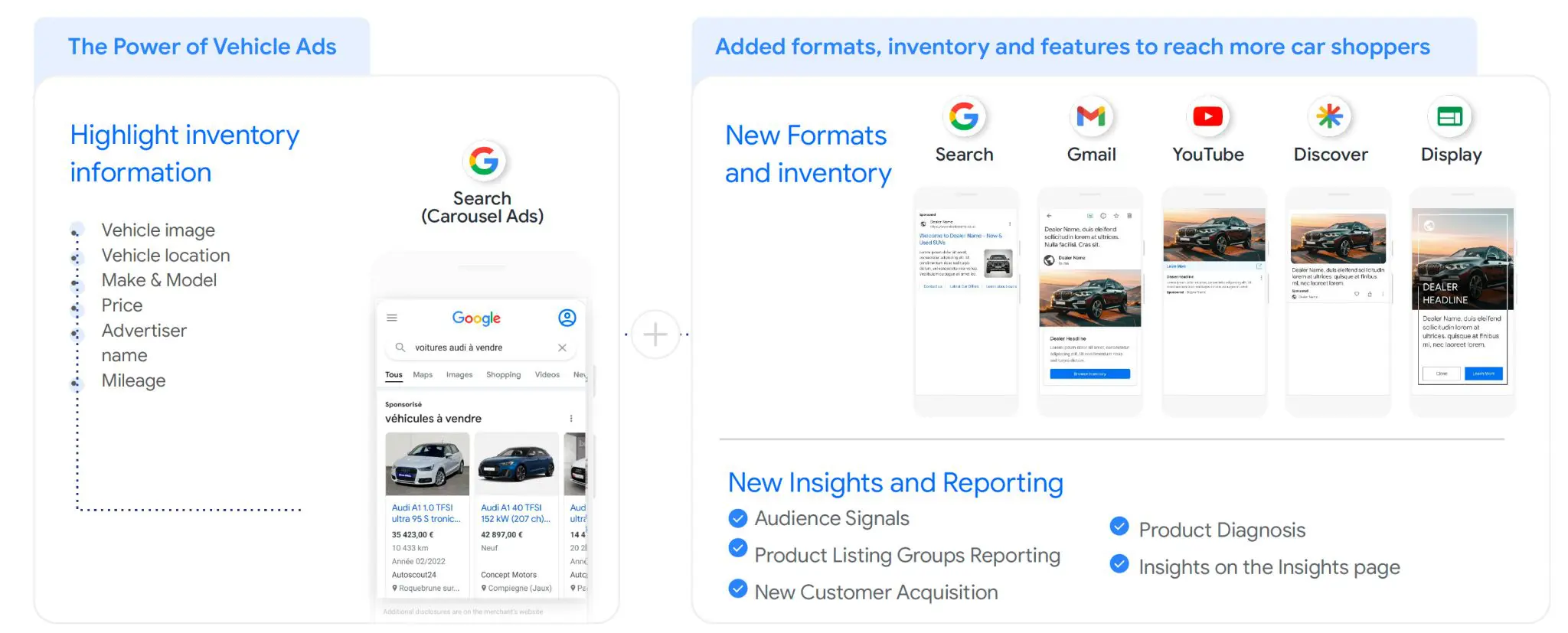Click the 'Make & Model' list item
Image resolution: width=1568 pixels, height=633 pixels.
(159, 280)
